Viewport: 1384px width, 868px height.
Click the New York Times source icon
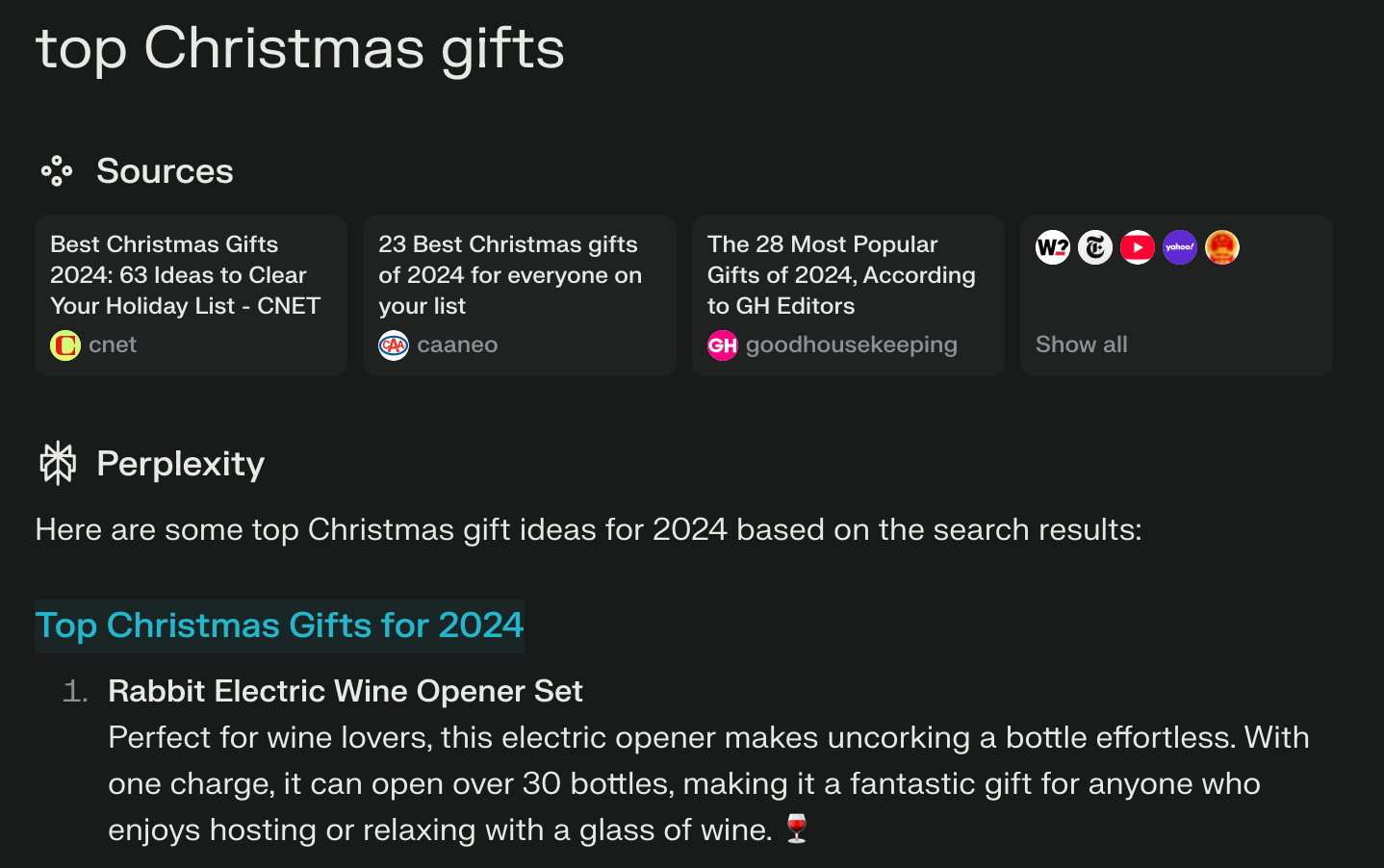1095,247
